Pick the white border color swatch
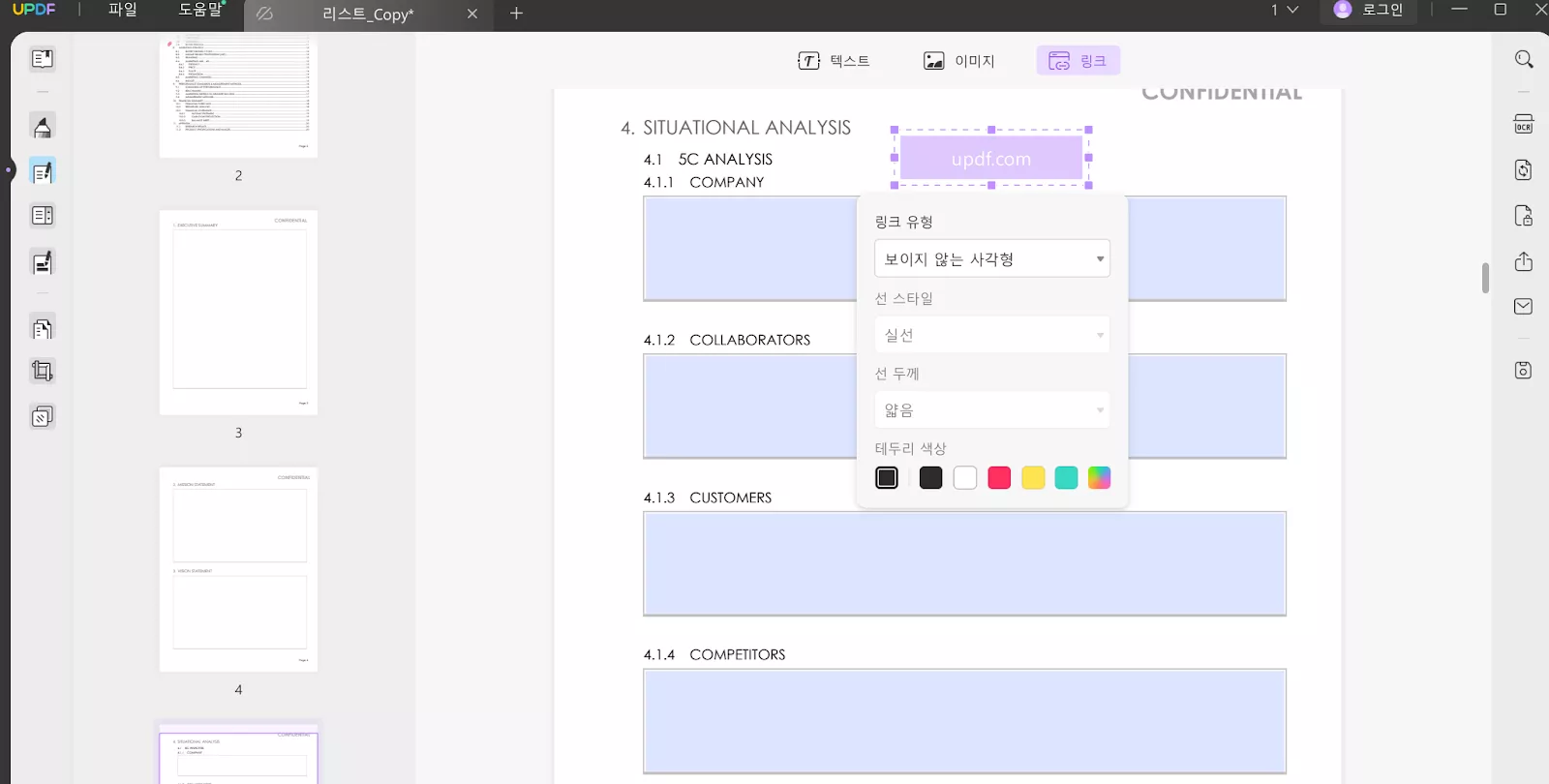Screen dimensions: 1549x784 (965, 478)
